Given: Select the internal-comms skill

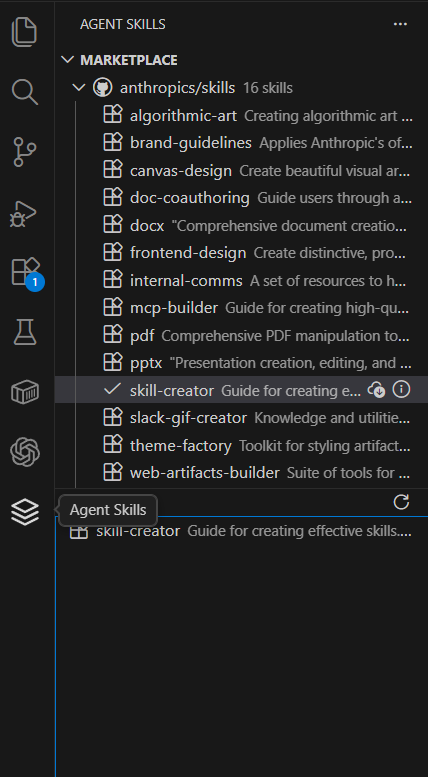Looking at the screenshot, I should pos(241,280).
